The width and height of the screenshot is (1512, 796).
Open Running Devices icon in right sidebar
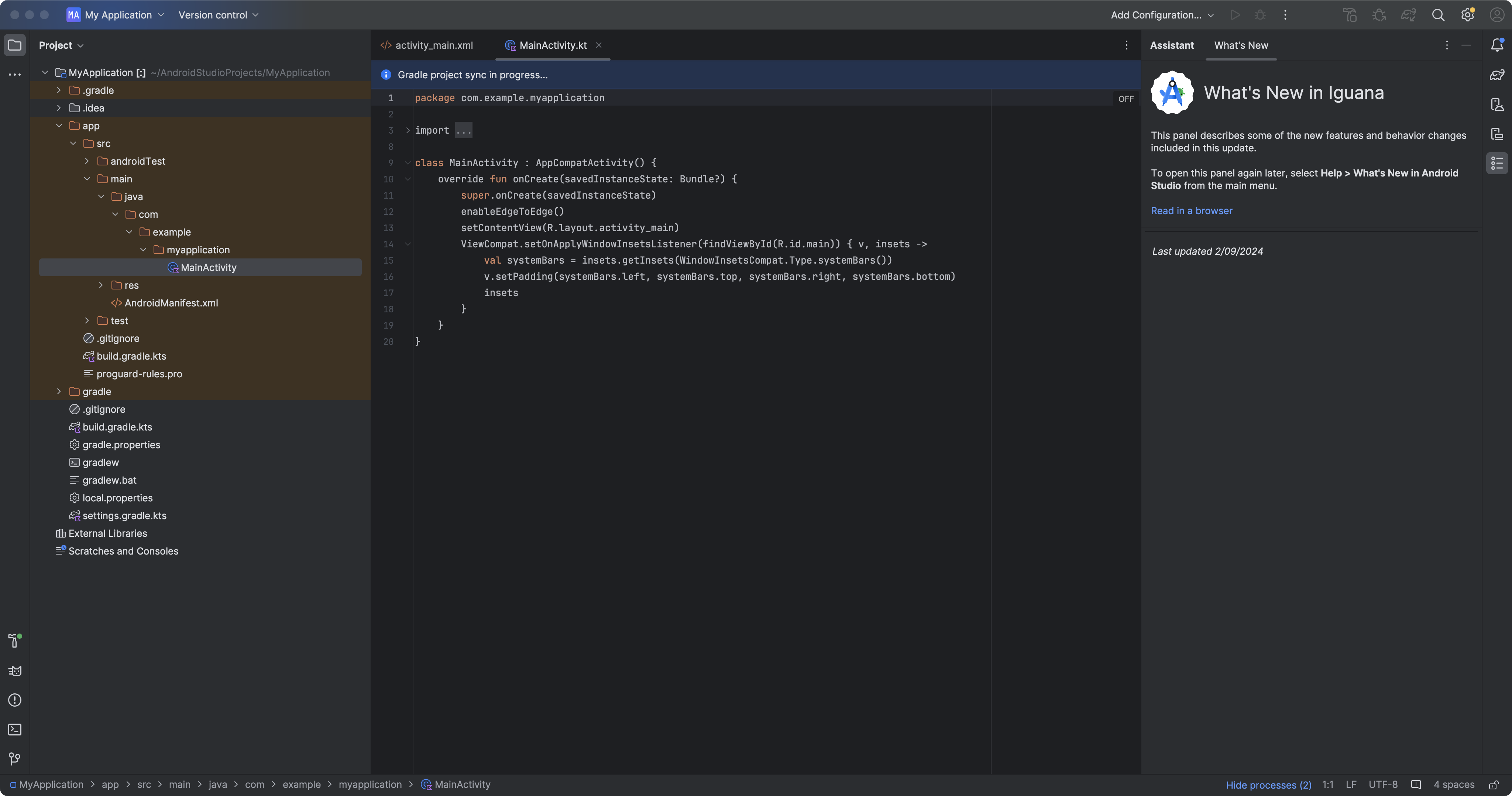click(x=1497, y=104)
